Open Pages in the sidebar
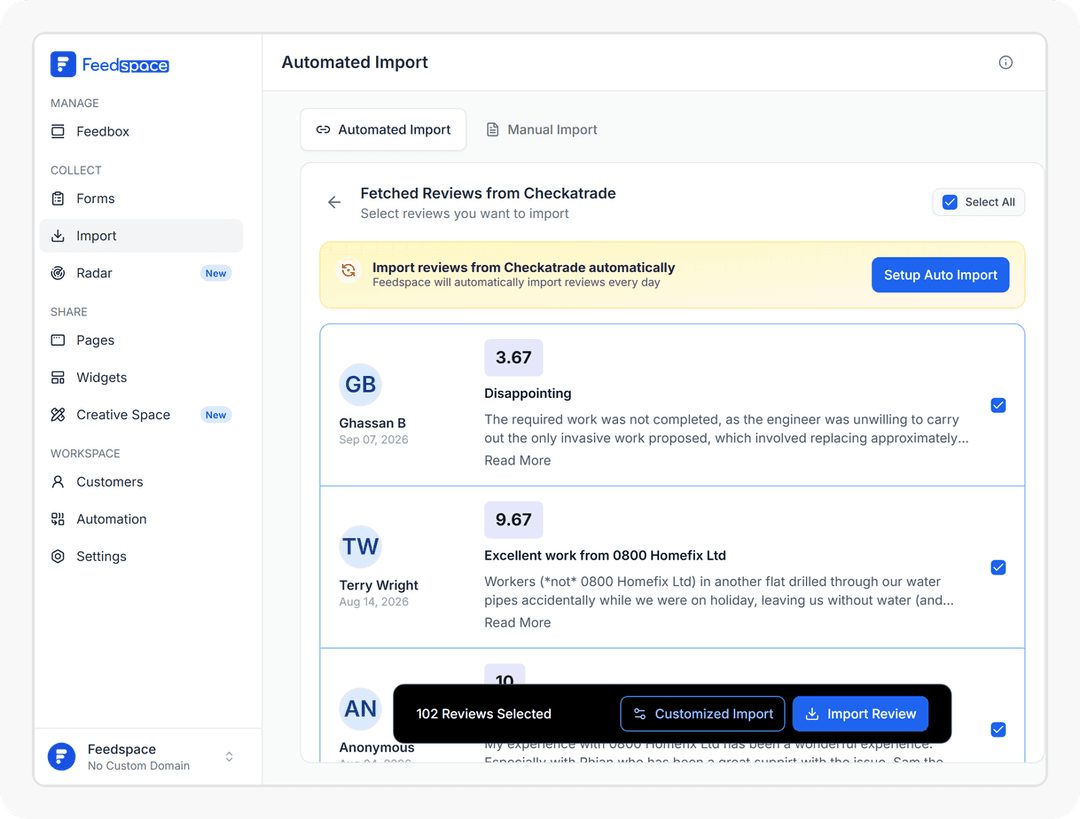 [141, 340]
